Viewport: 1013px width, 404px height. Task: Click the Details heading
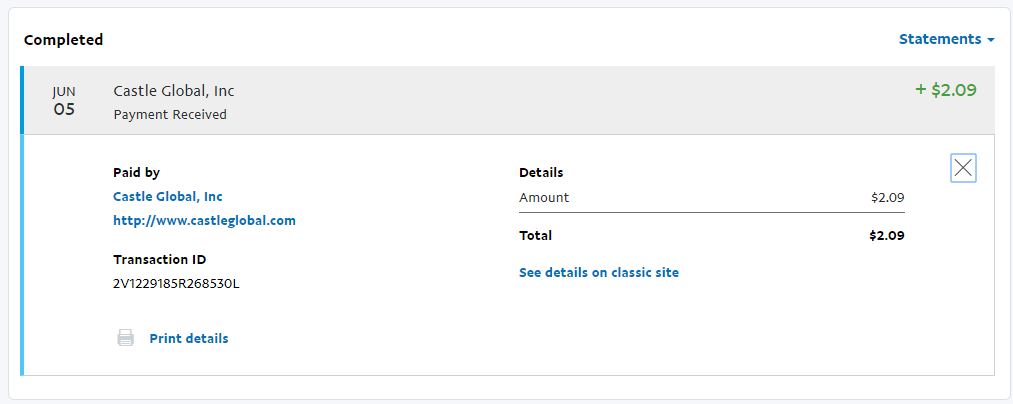[x=541, y=172]
